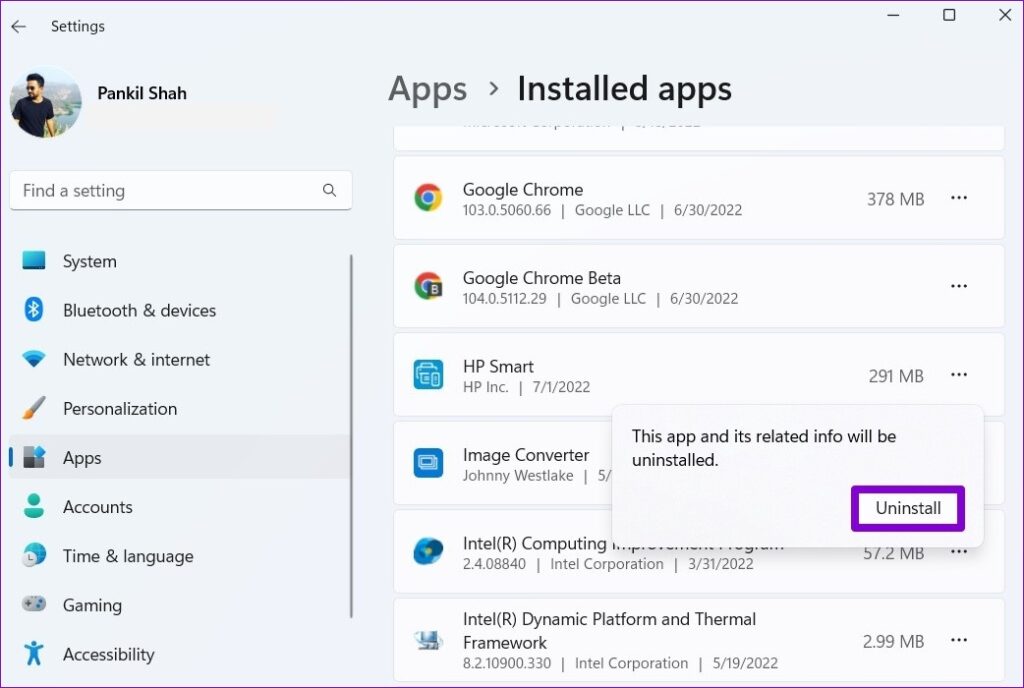Open the three-dot menu for Google Chrome
1024x688 pixels.
point(959,198)
